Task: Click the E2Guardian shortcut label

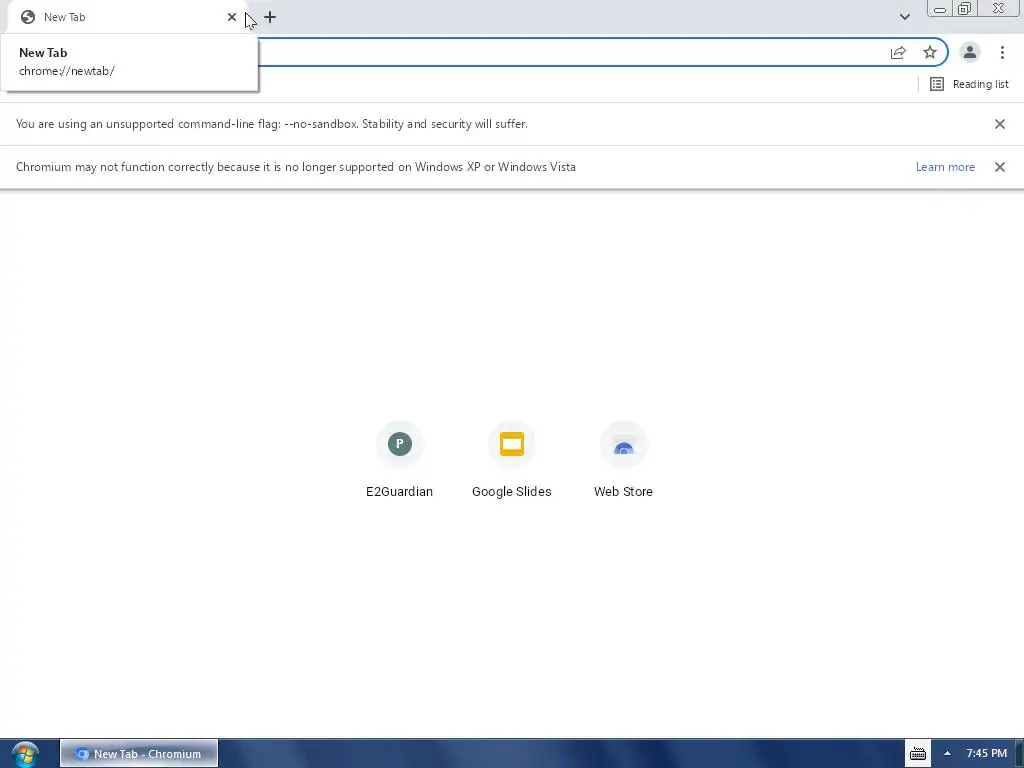Action: point(400,492)
